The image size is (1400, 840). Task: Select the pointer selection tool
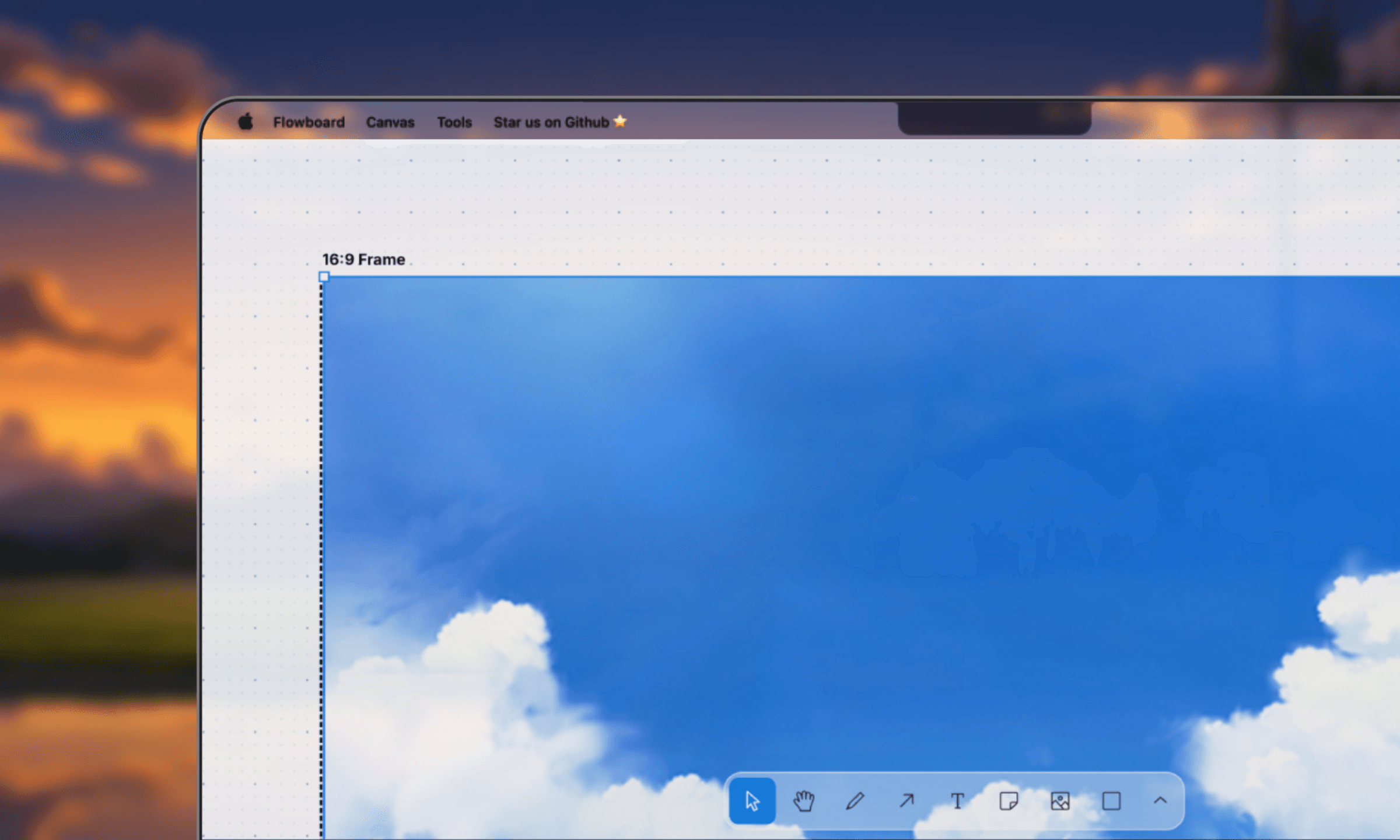(x=752, y=801)
